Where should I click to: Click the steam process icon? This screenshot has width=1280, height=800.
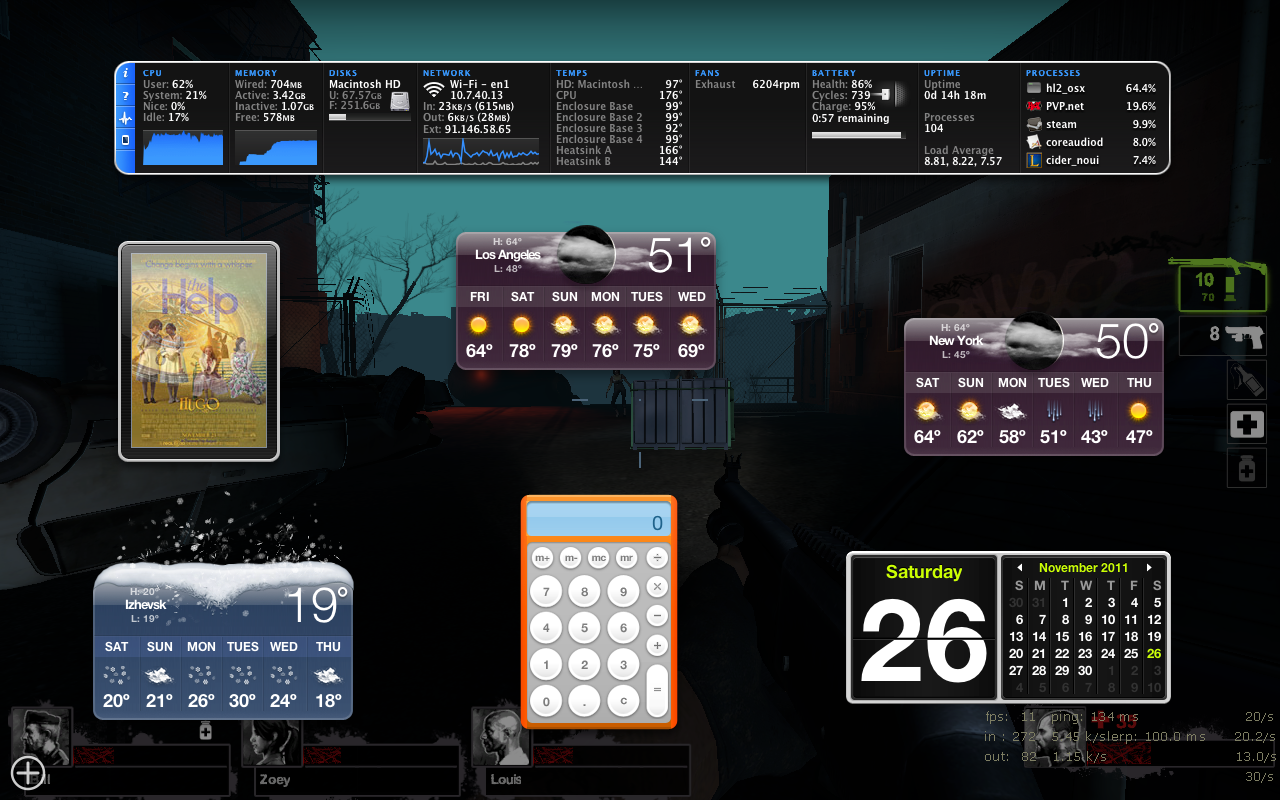(x=1034, y=124)
